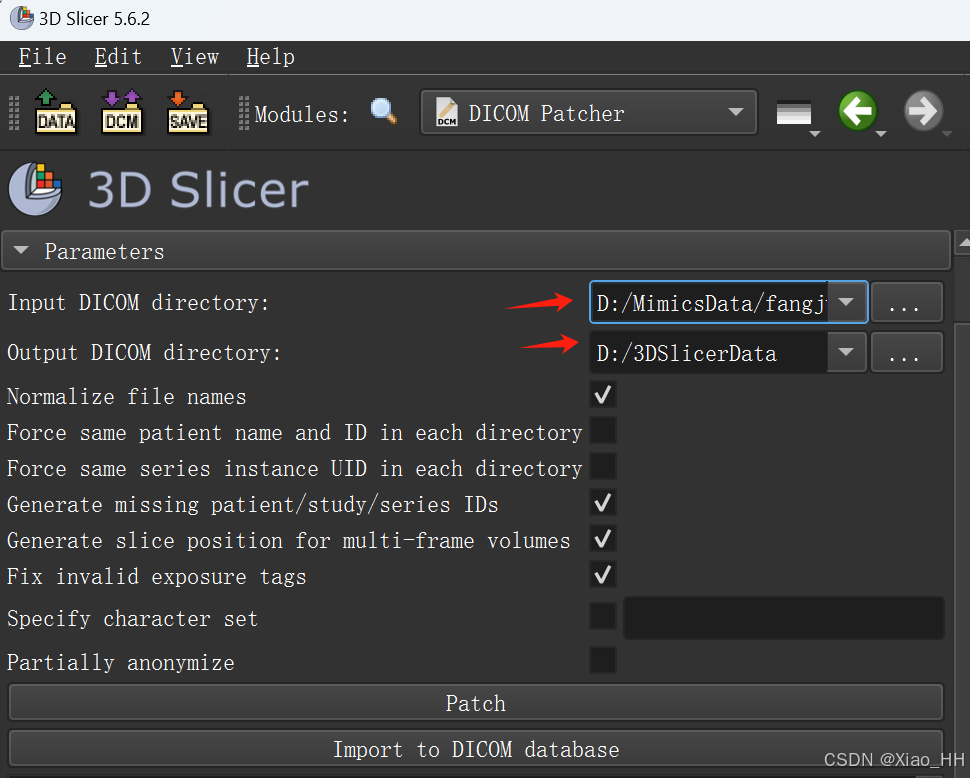
Task: Click the Patch button
Action: (x=476, y=703)
